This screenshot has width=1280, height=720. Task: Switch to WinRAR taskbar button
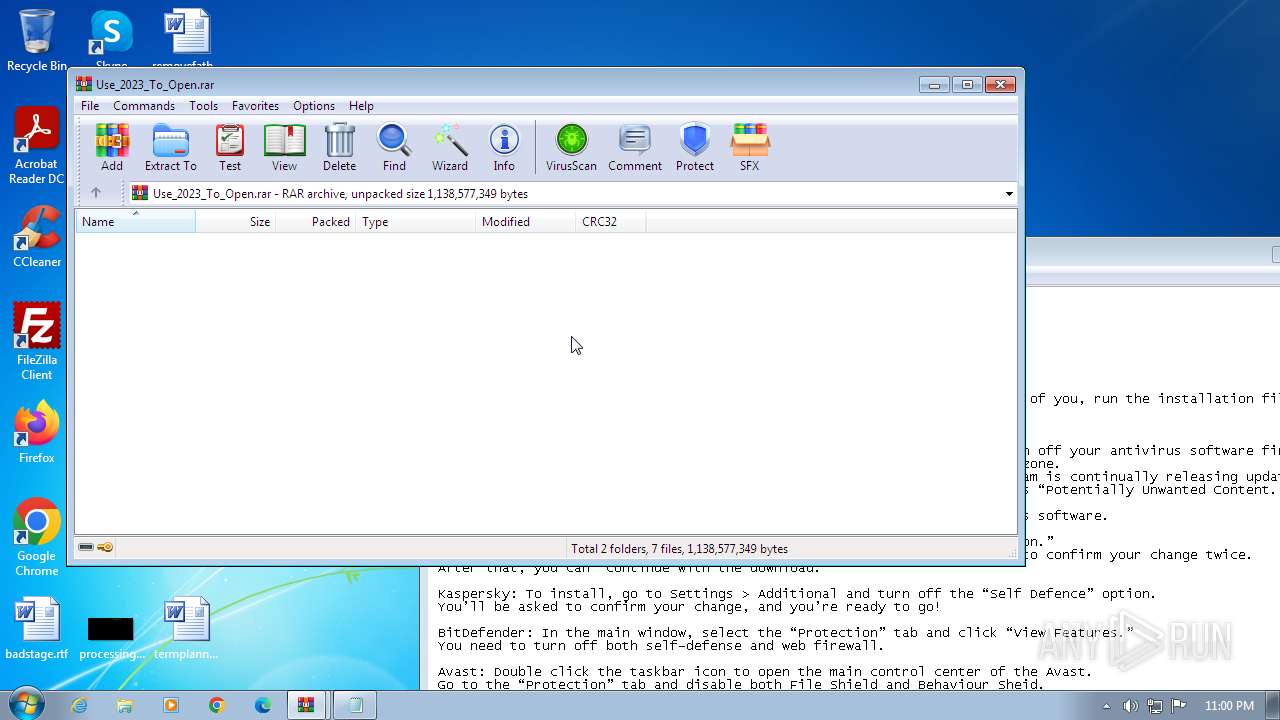[x=309, y=705]
